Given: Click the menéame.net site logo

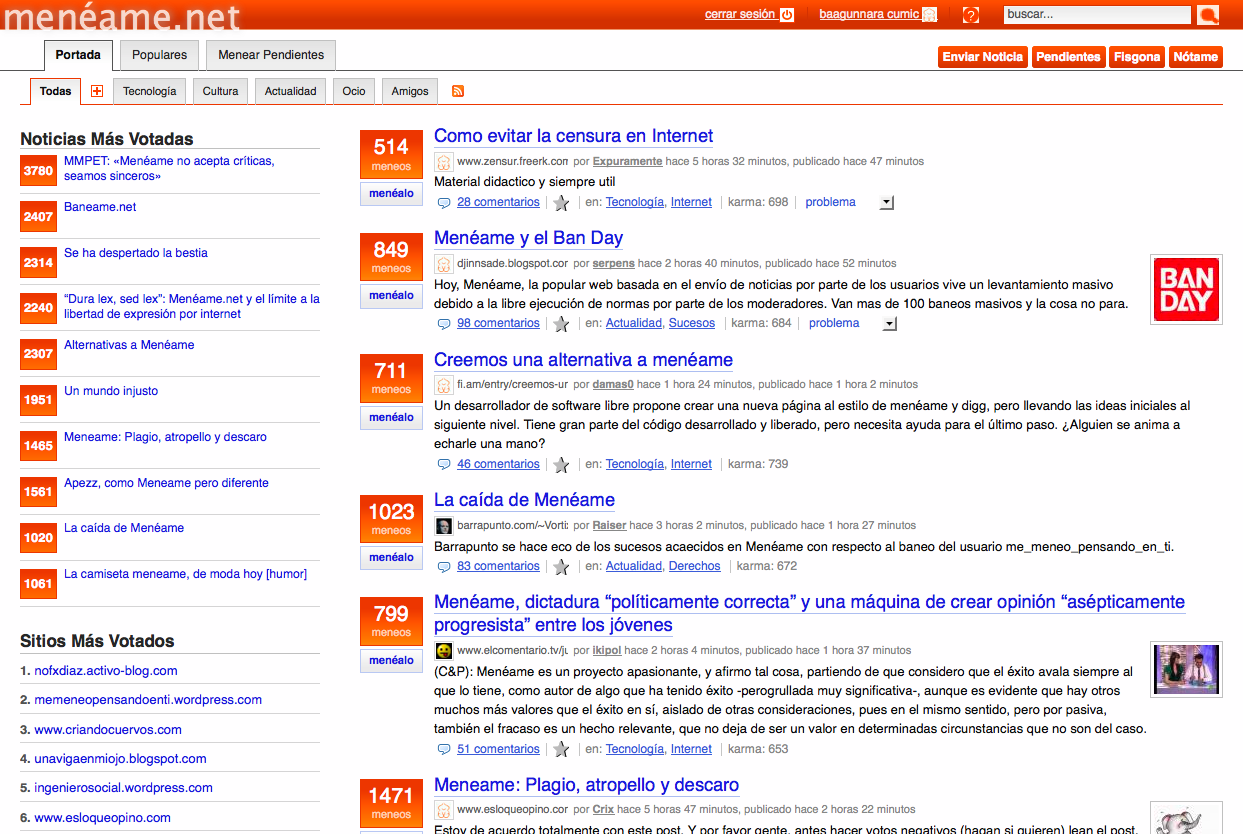Looking at the screenshot, I should point(122,16).
